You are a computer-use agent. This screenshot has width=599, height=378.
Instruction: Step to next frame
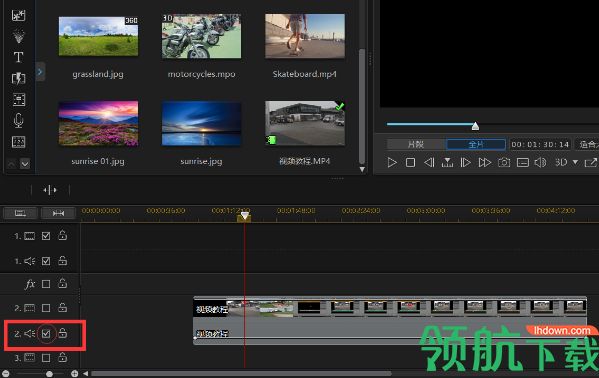pos(465,162)
